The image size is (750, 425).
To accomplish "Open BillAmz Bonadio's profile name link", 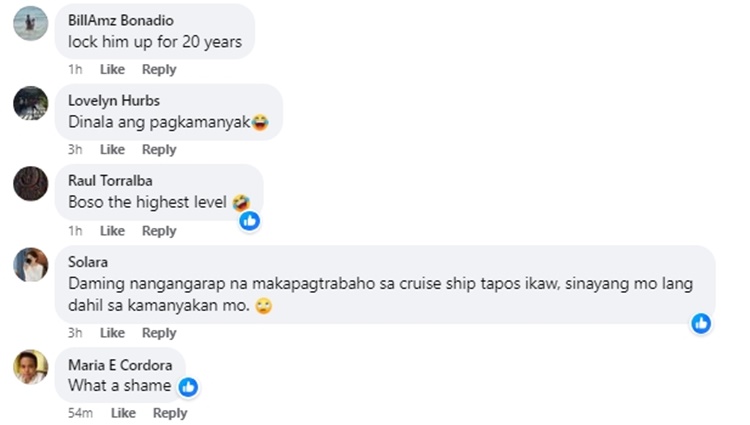I will click(120, 20).
